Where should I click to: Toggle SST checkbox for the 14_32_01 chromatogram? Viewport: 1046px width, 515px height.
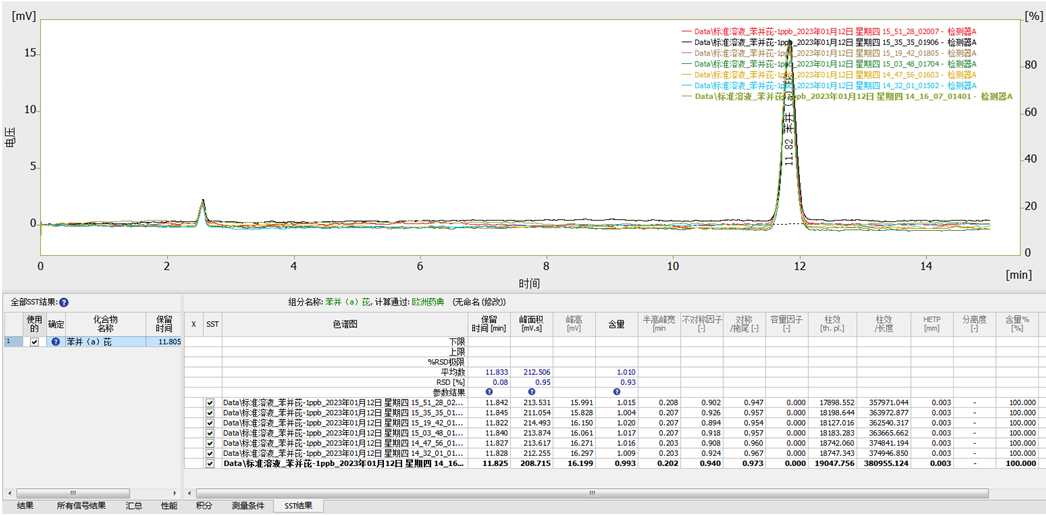(x=210, y=453)
